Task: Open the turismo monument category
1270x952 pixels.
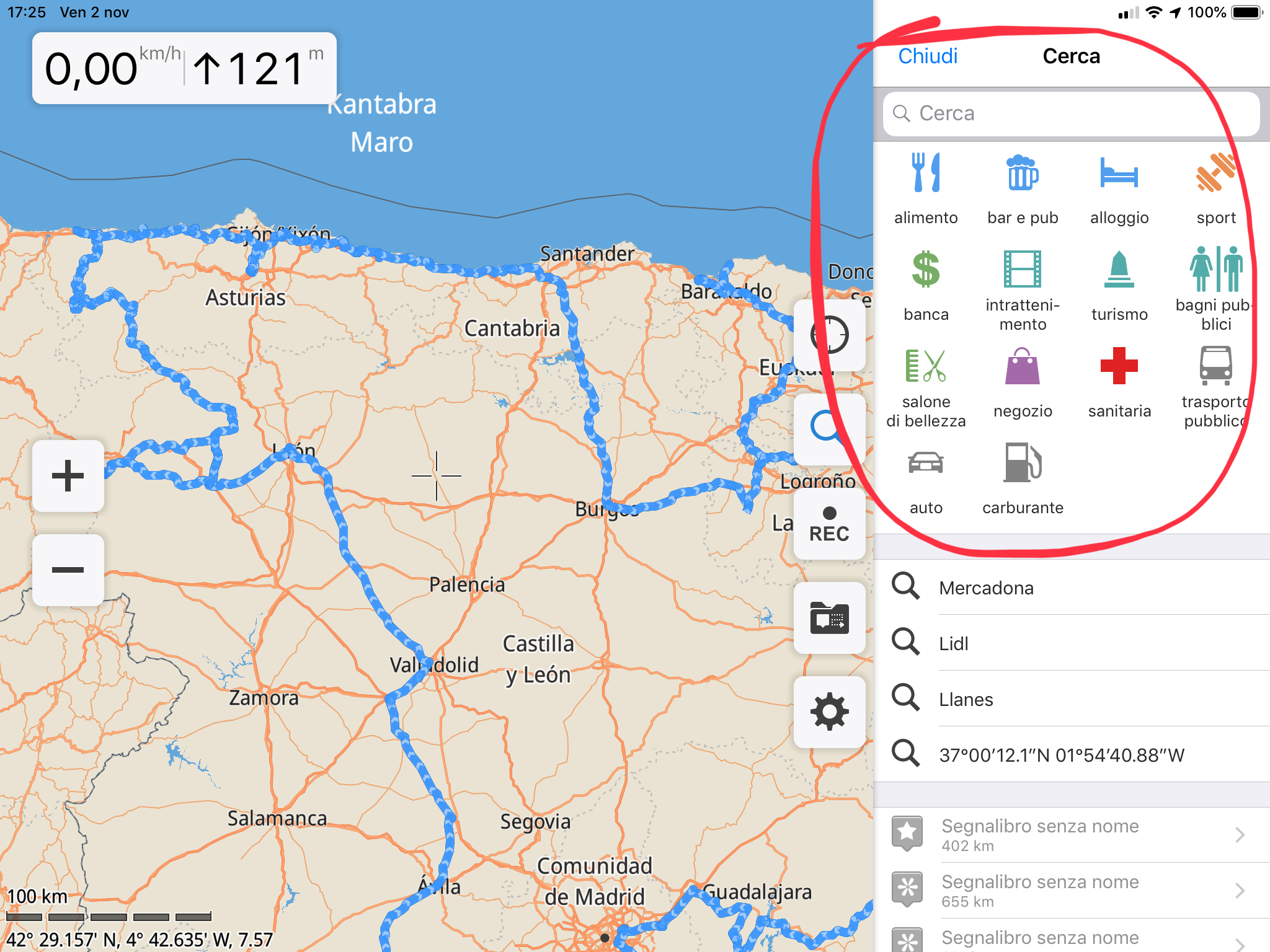Action: point(1119,270)
